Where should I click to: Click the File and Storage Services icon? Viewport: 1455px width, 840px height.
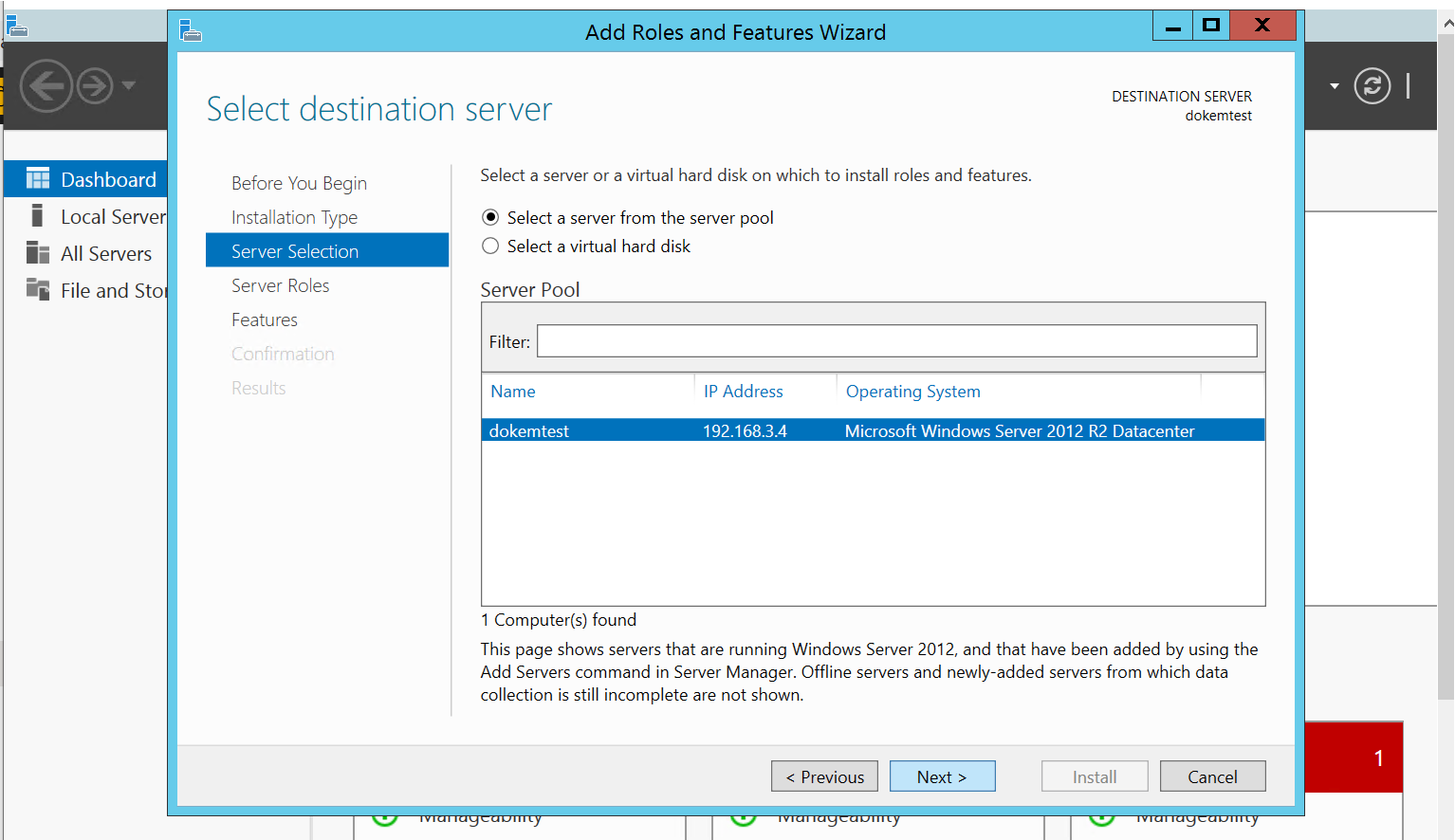[x=38, y=289]
